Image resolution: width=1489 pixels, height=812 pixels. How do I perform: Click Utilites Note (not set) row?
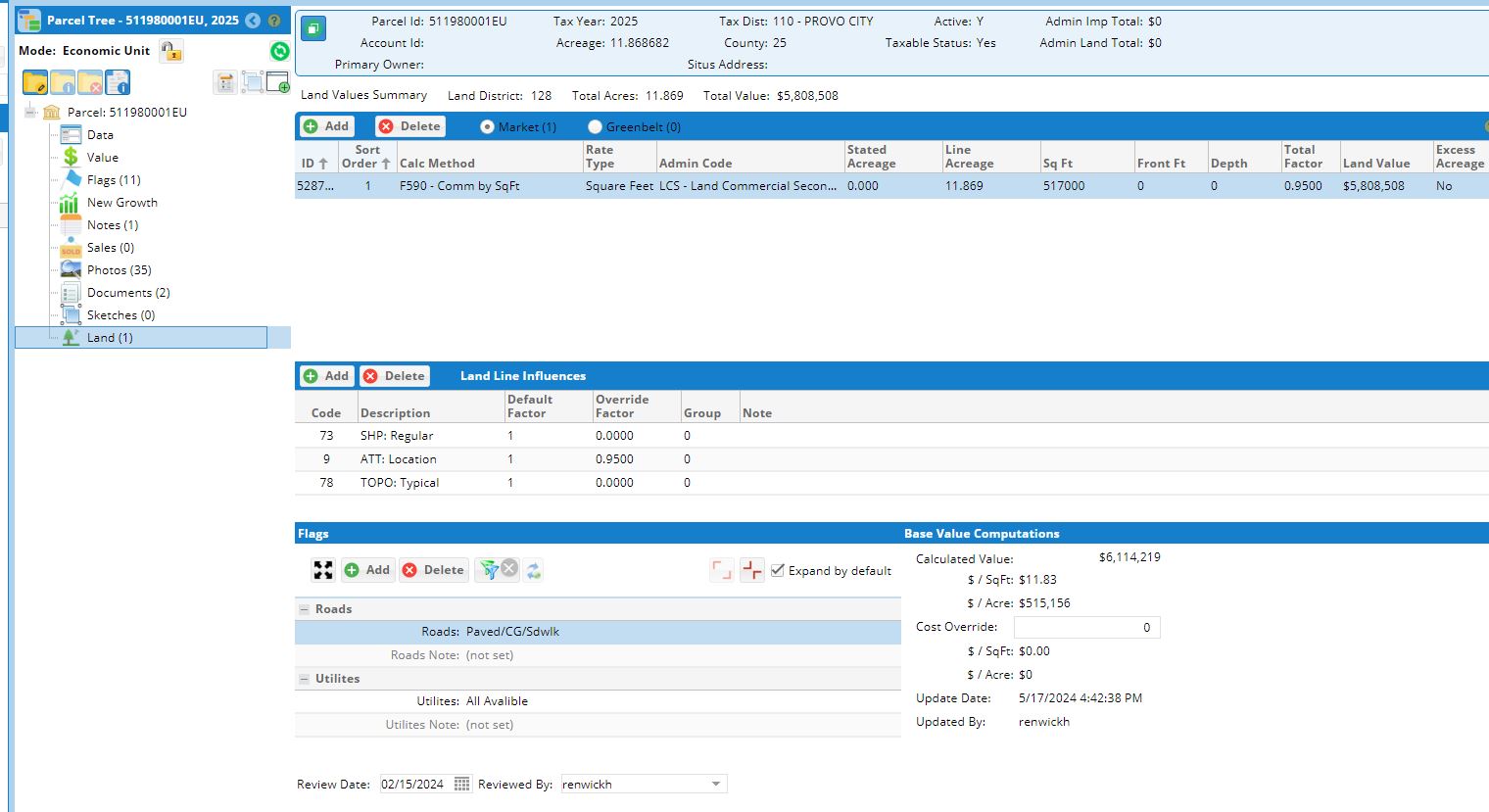click(598, 725)
